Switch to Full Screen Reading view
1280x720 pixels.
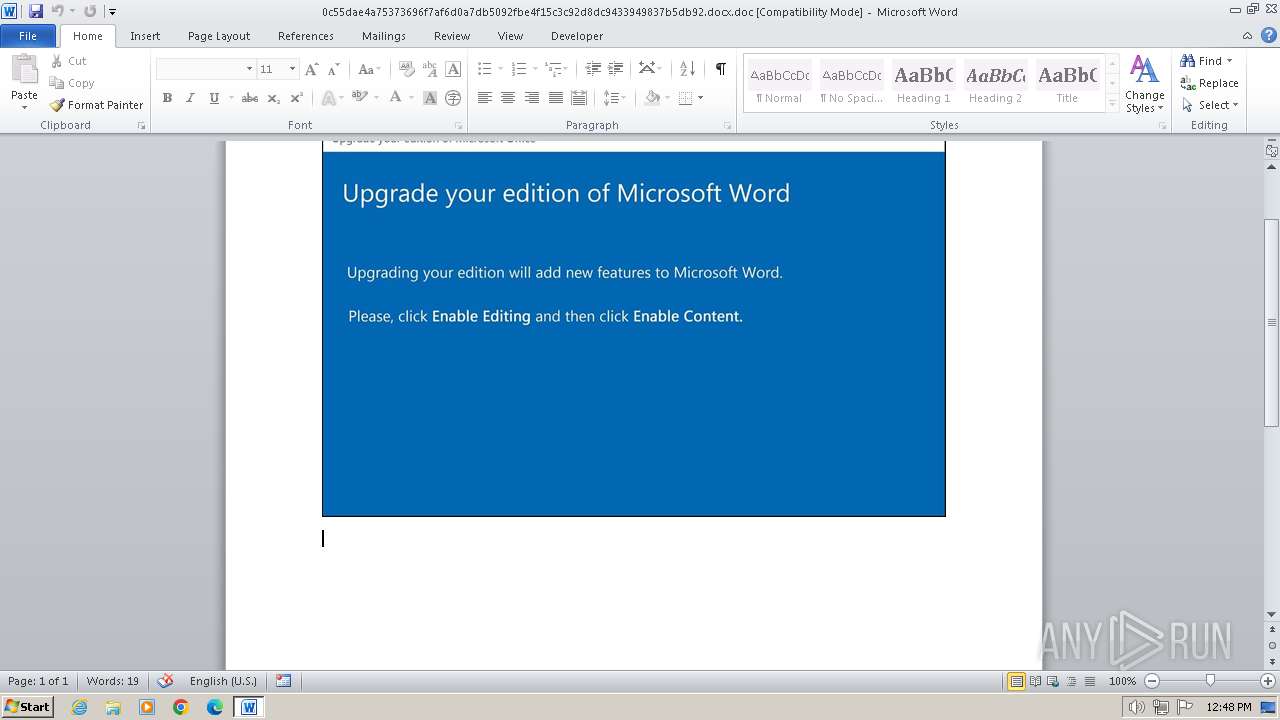point(1035,681)
